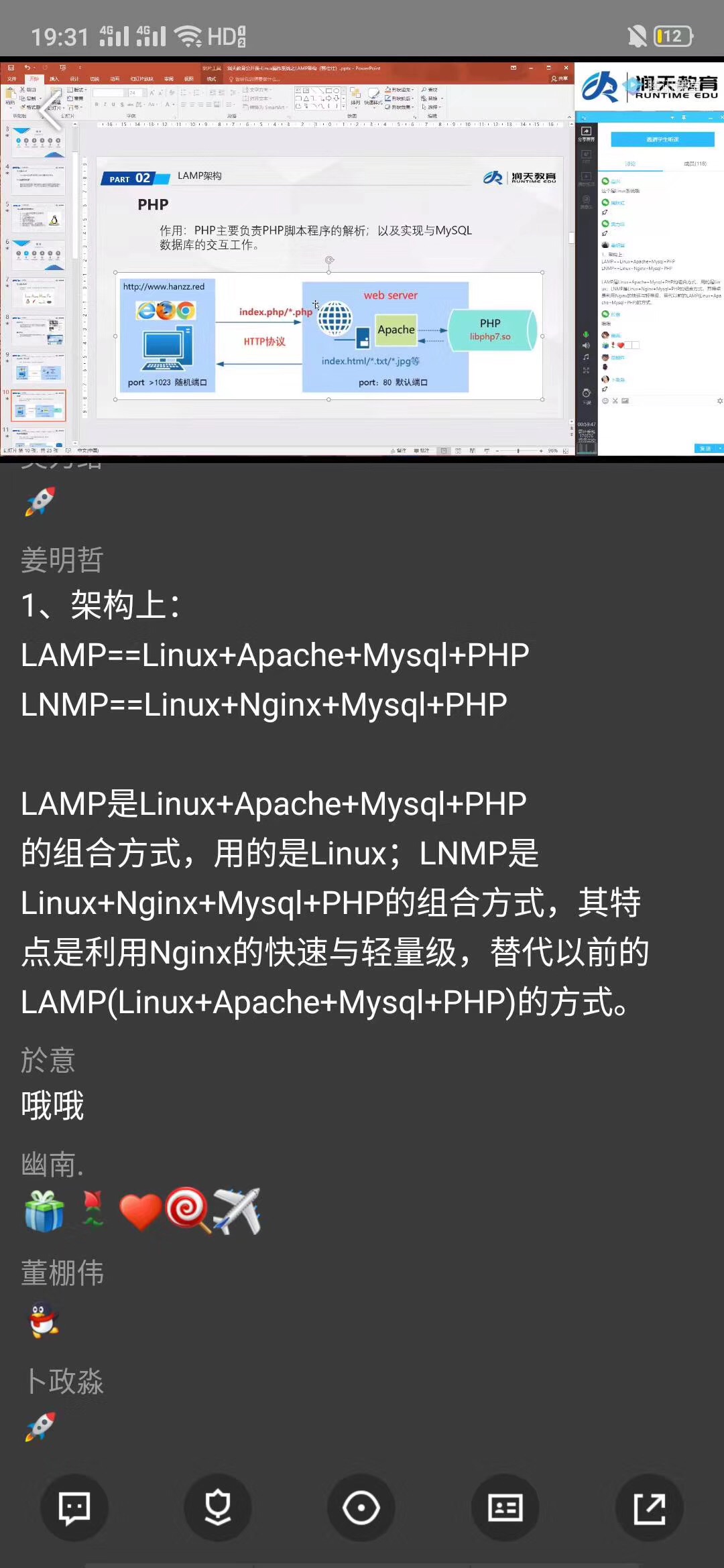Open the ID card icon in bottom bar

click(x=505, y=1508)
